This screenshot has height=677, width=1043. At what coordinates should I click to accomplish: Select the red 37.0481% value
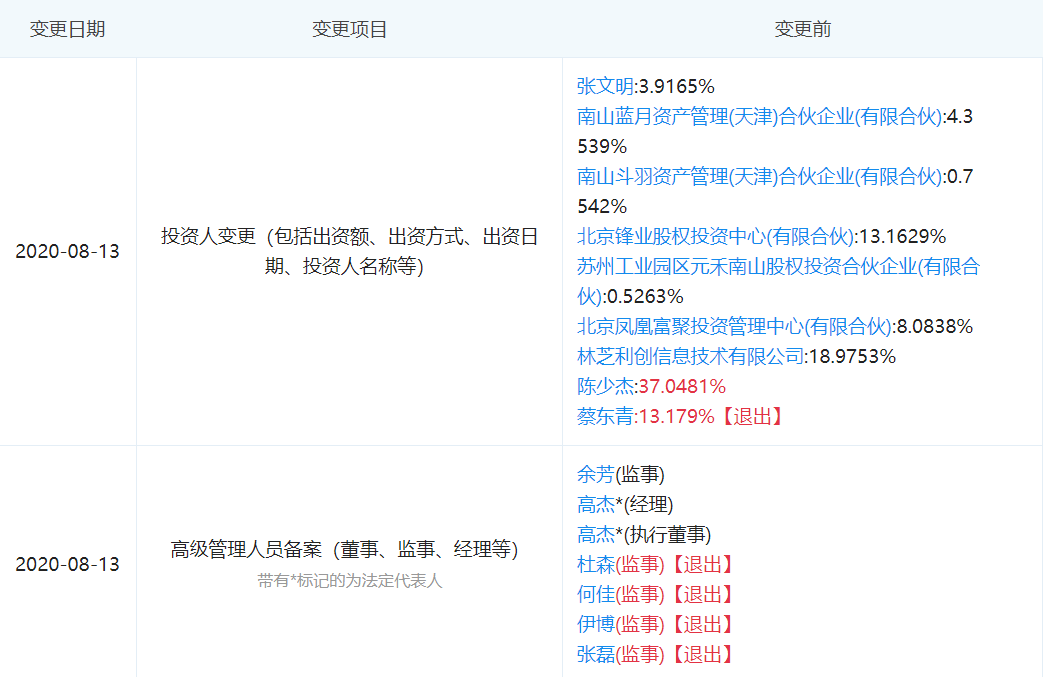682,386
